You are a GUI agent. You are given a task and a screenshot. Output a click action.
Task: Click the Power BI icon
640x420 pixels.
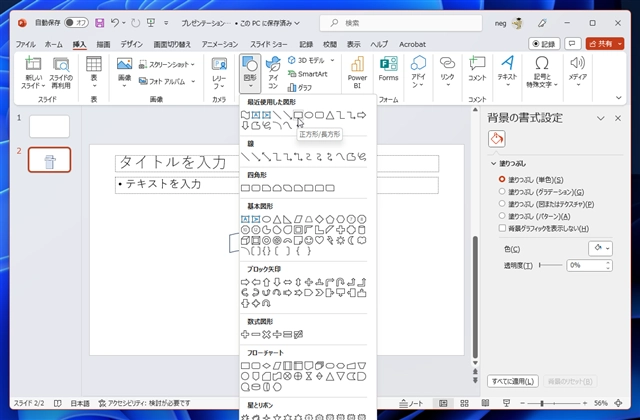pos(357,73)
